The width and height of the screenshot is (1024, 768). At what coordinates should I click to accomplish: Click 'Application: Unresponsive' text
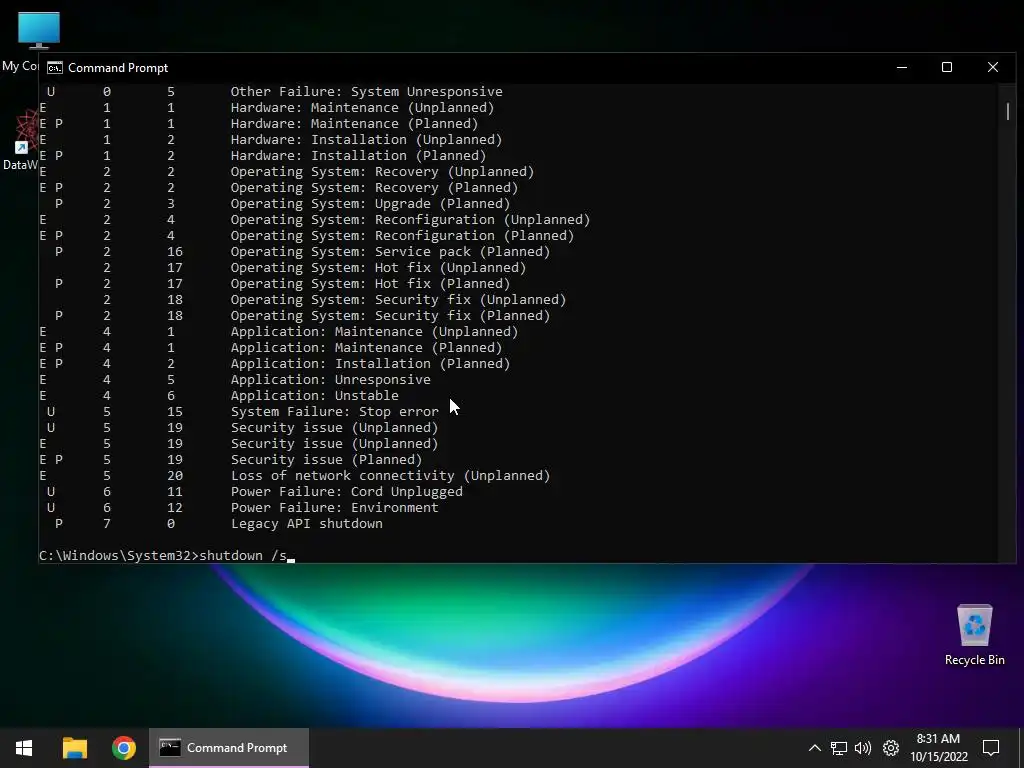[x=330, y=379]
